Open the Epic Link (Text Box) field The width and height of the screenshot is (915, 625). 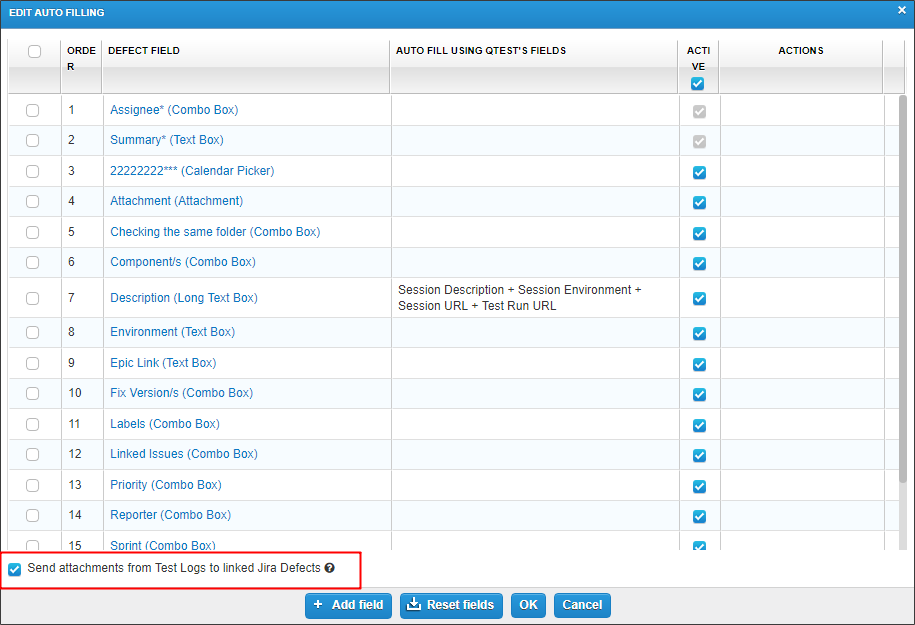click(x=162, y=363)
